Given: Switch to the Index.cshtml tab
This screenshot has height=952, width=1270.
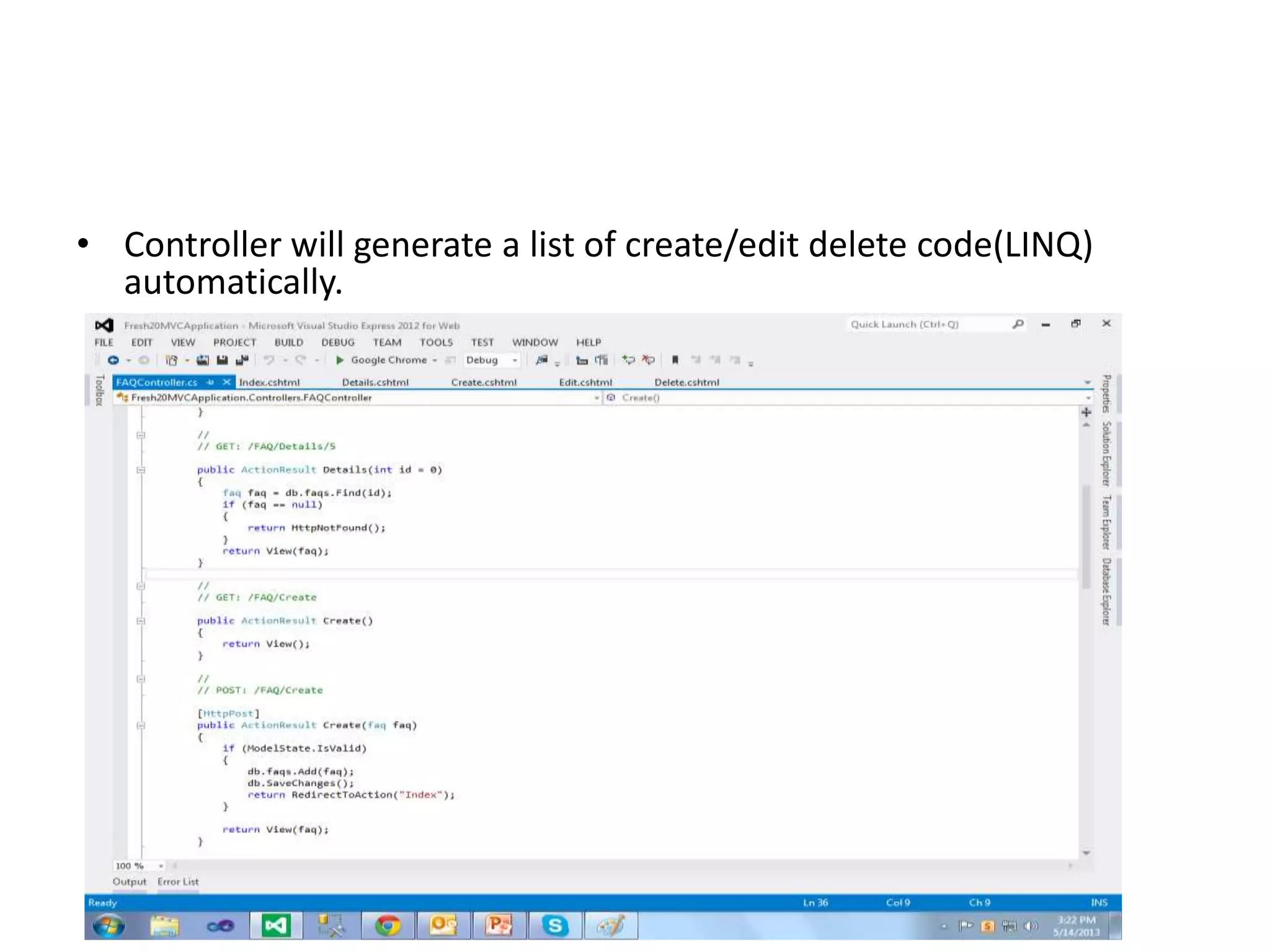Looking at the screenshot, I should click(x=269, y=382).
